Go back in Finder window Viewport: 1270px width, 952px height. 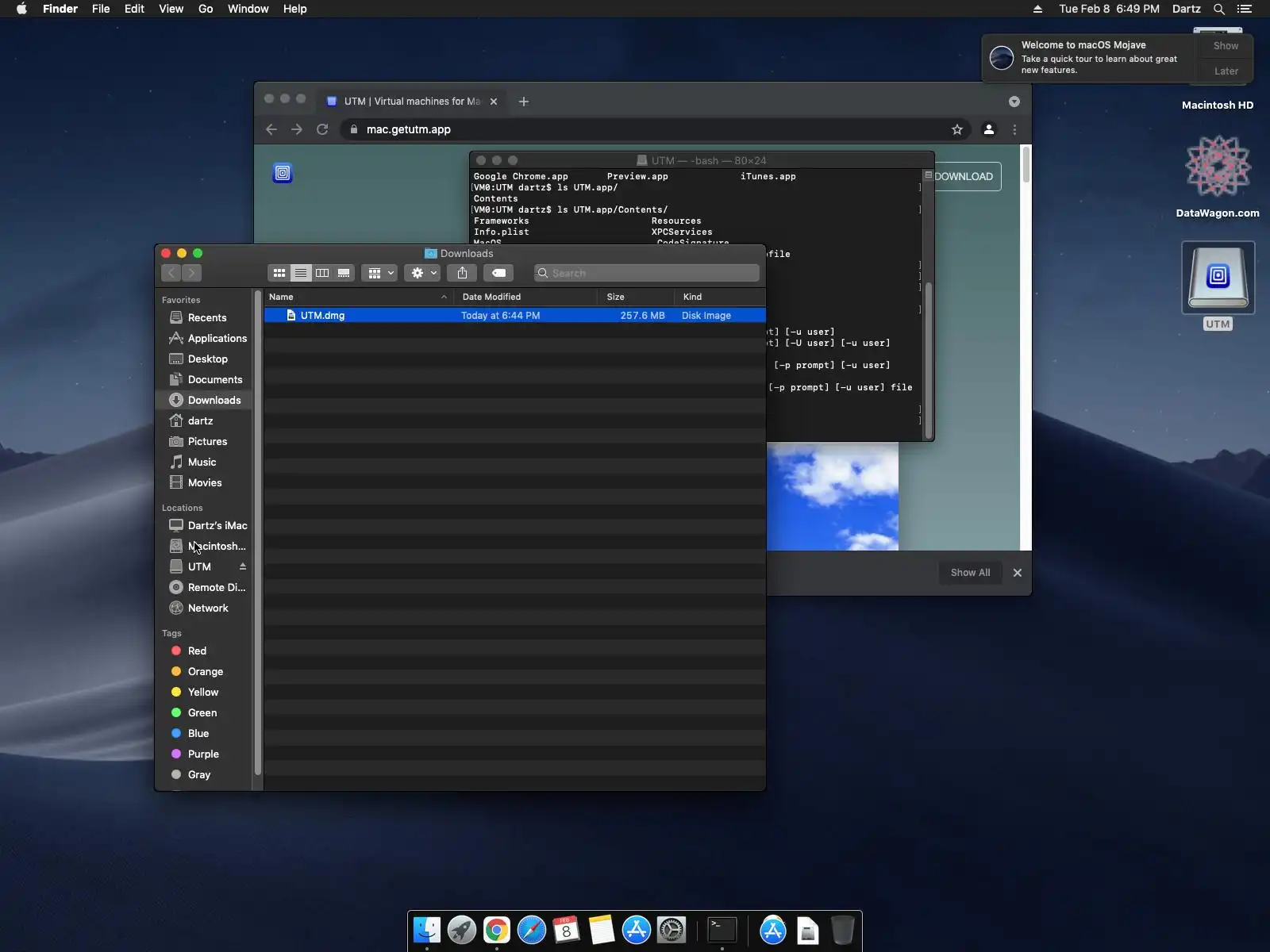[x=171, y=273]
